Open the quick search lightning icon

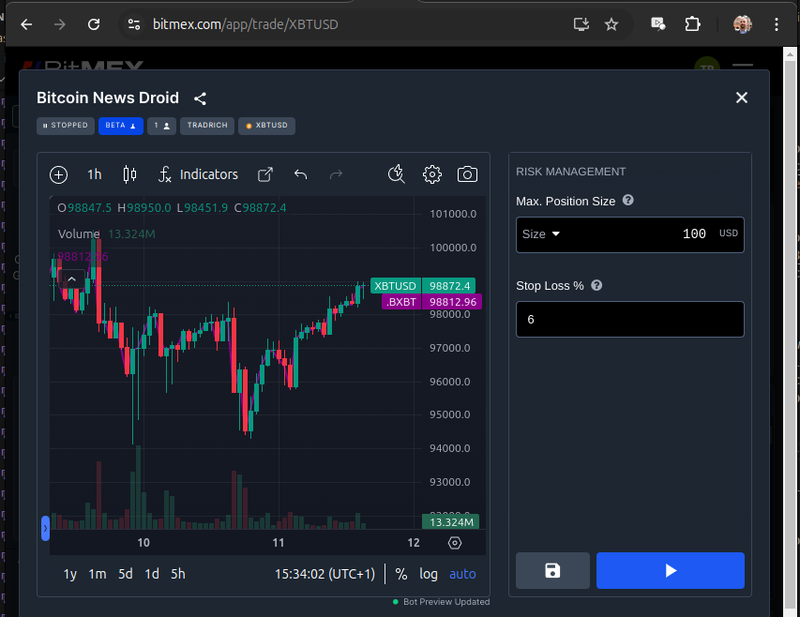click(396, 175)
